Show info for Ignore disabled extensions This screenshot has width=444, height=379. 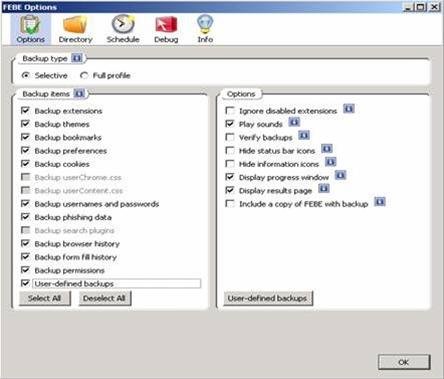click(x=349, y=109)
